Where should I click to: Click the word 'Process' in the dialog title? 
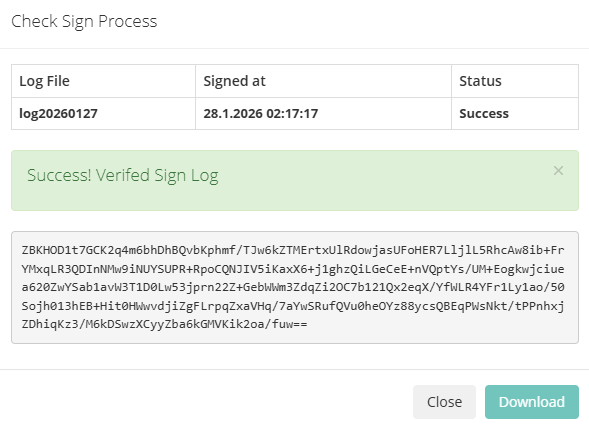(128, 21)
